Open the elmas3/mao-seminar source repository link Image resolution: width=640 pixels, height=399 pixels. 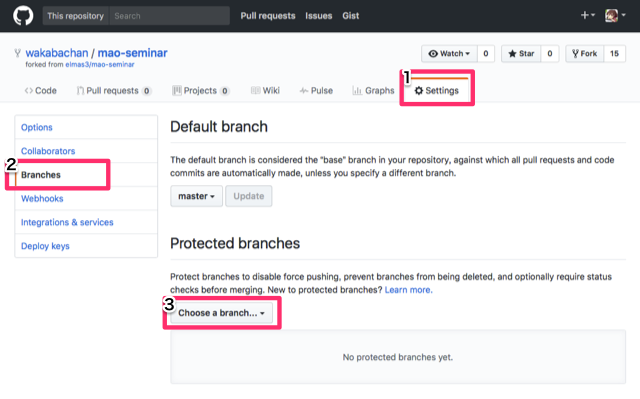(100, 64)
